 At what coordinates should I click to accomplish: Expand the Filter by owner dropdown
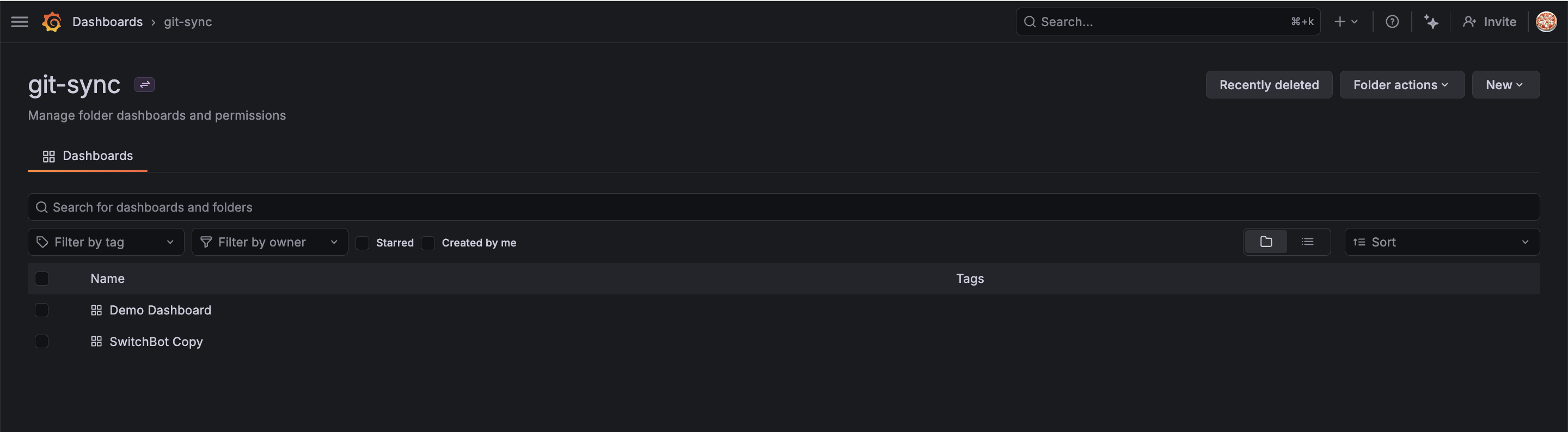269,242
